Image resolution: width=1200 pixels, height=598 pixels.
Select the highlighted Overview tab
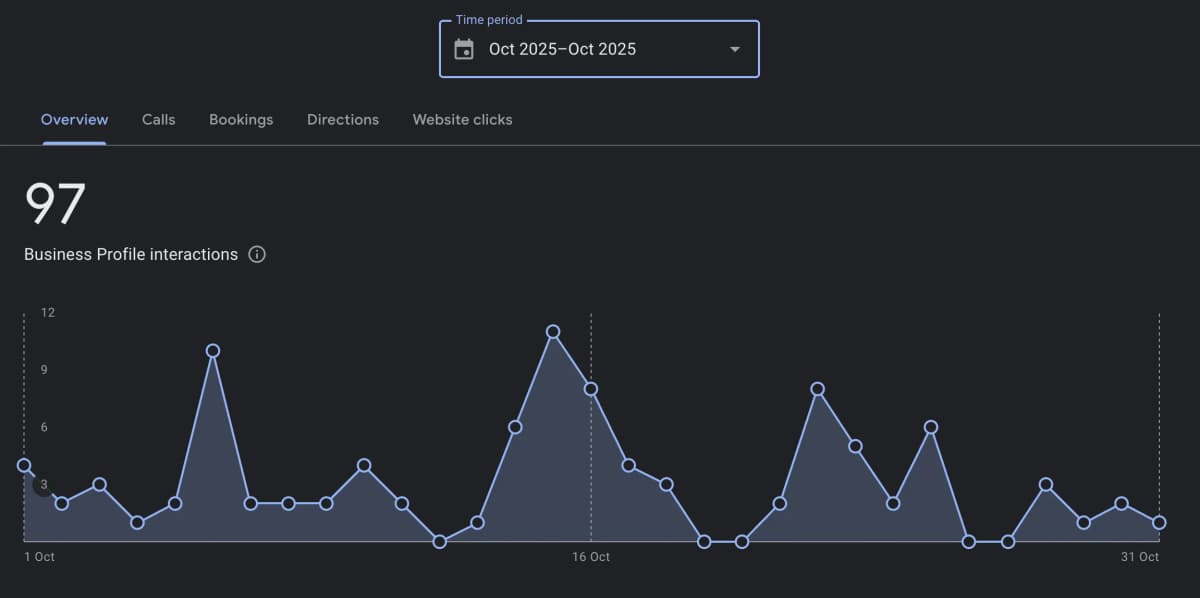click(74, 119)
